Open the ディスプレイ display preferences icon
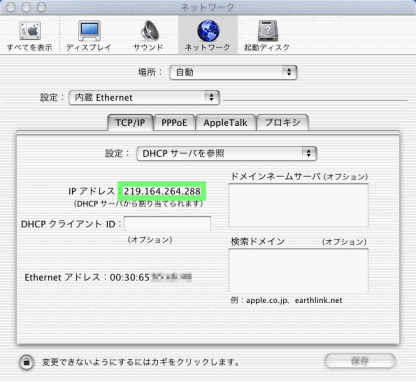Viewport: 416px width, 382px height. pos(89,36)
